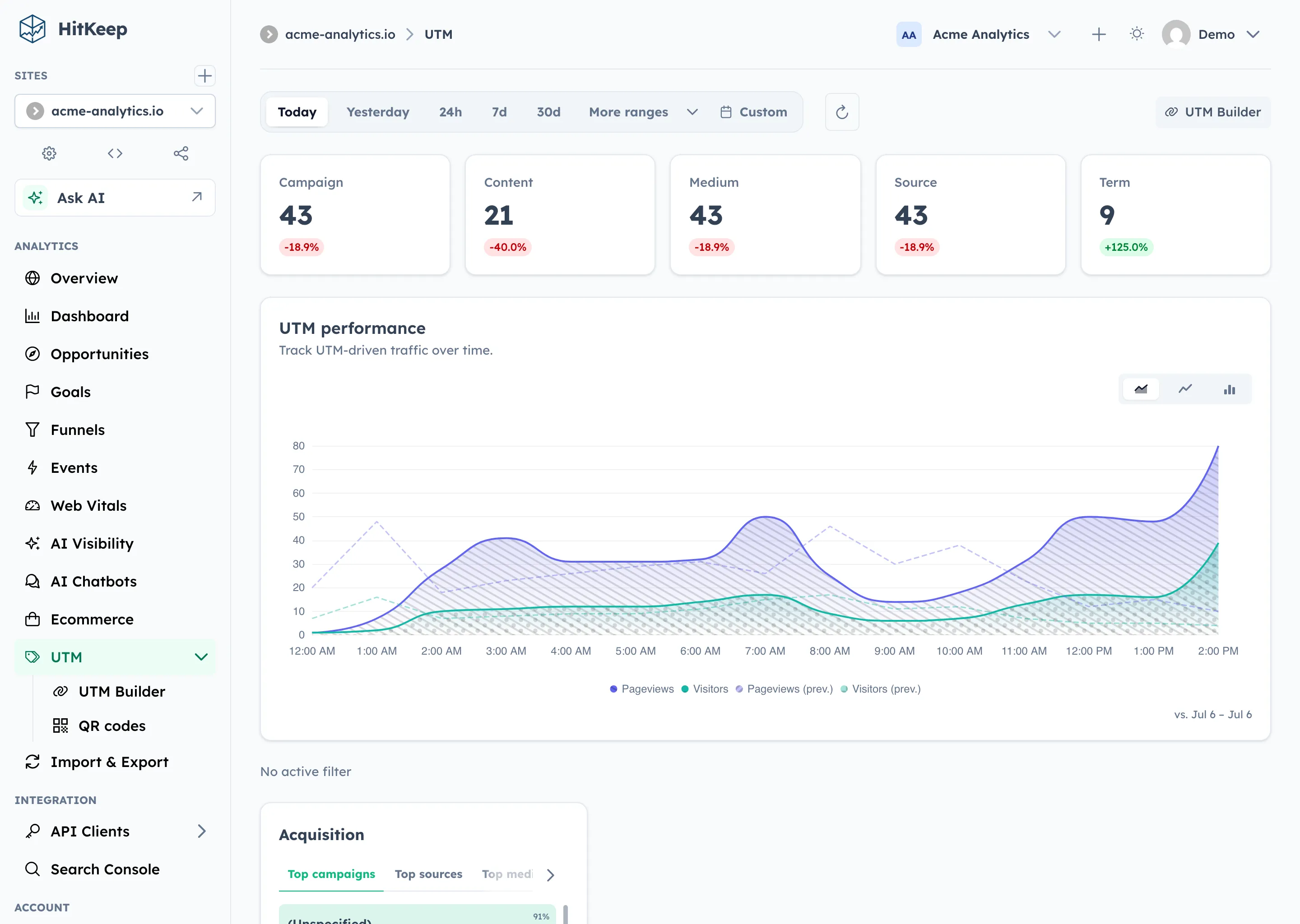The height and width of the screenshot is (924, 1300).
Task: Click the Ask AI external arrow icon
Action: (x=197, y=197)
